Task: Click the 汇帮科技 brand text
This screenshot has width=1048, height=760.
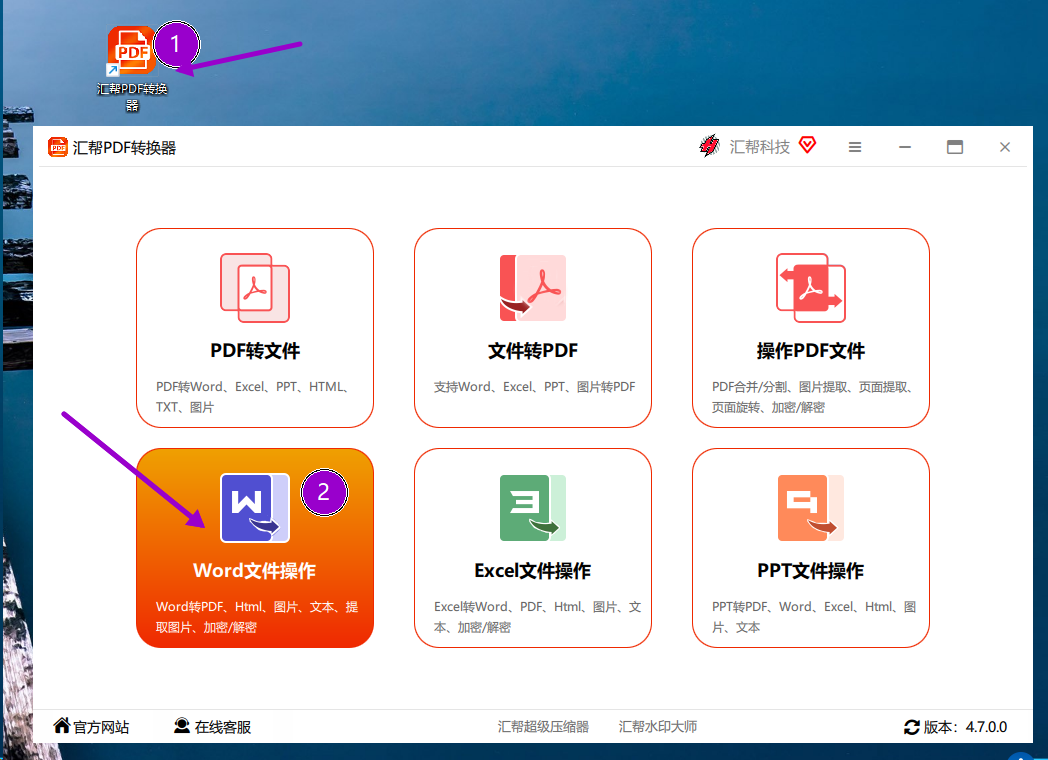Action: pos(759,147)
